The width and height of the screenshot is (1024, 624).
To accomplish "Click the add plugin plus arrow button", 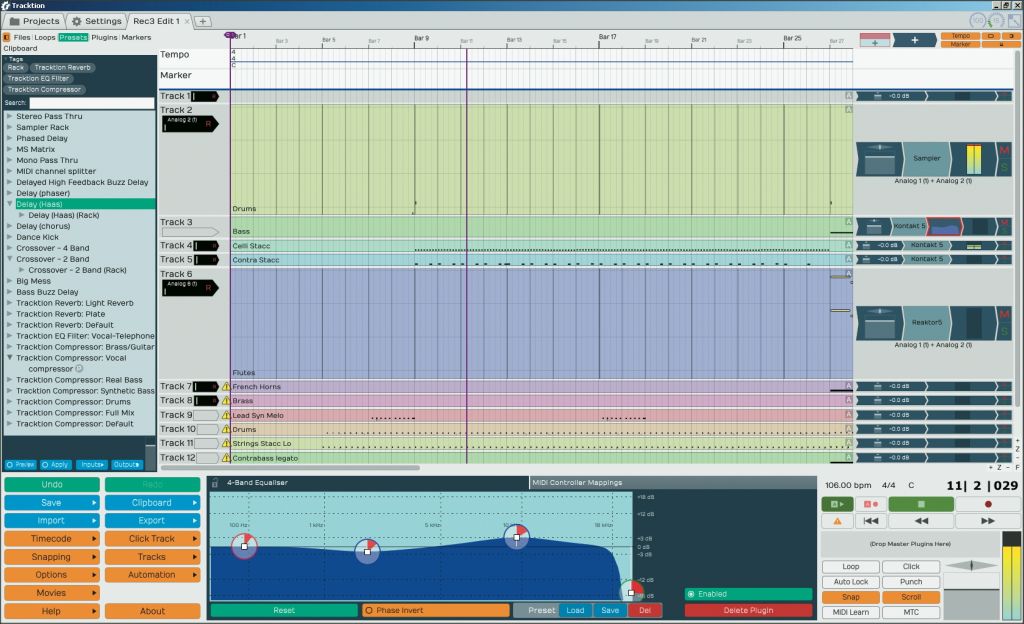I will pyautogui.click(x=914, y=40).
